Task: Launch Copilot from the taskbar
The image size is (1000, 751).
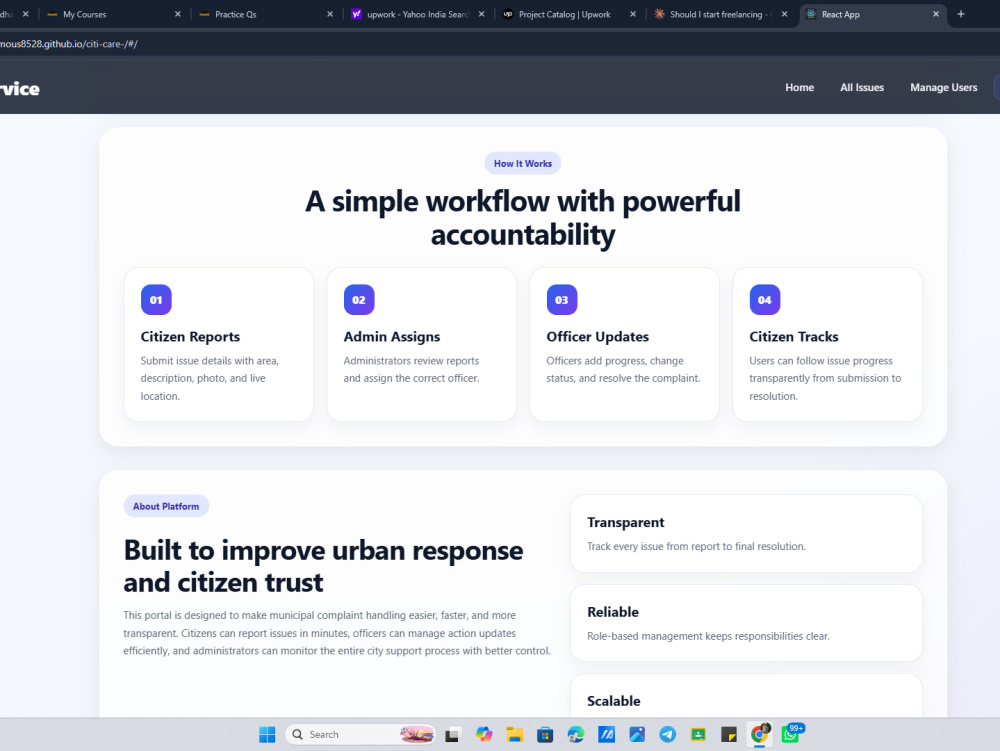Action: 484,734
